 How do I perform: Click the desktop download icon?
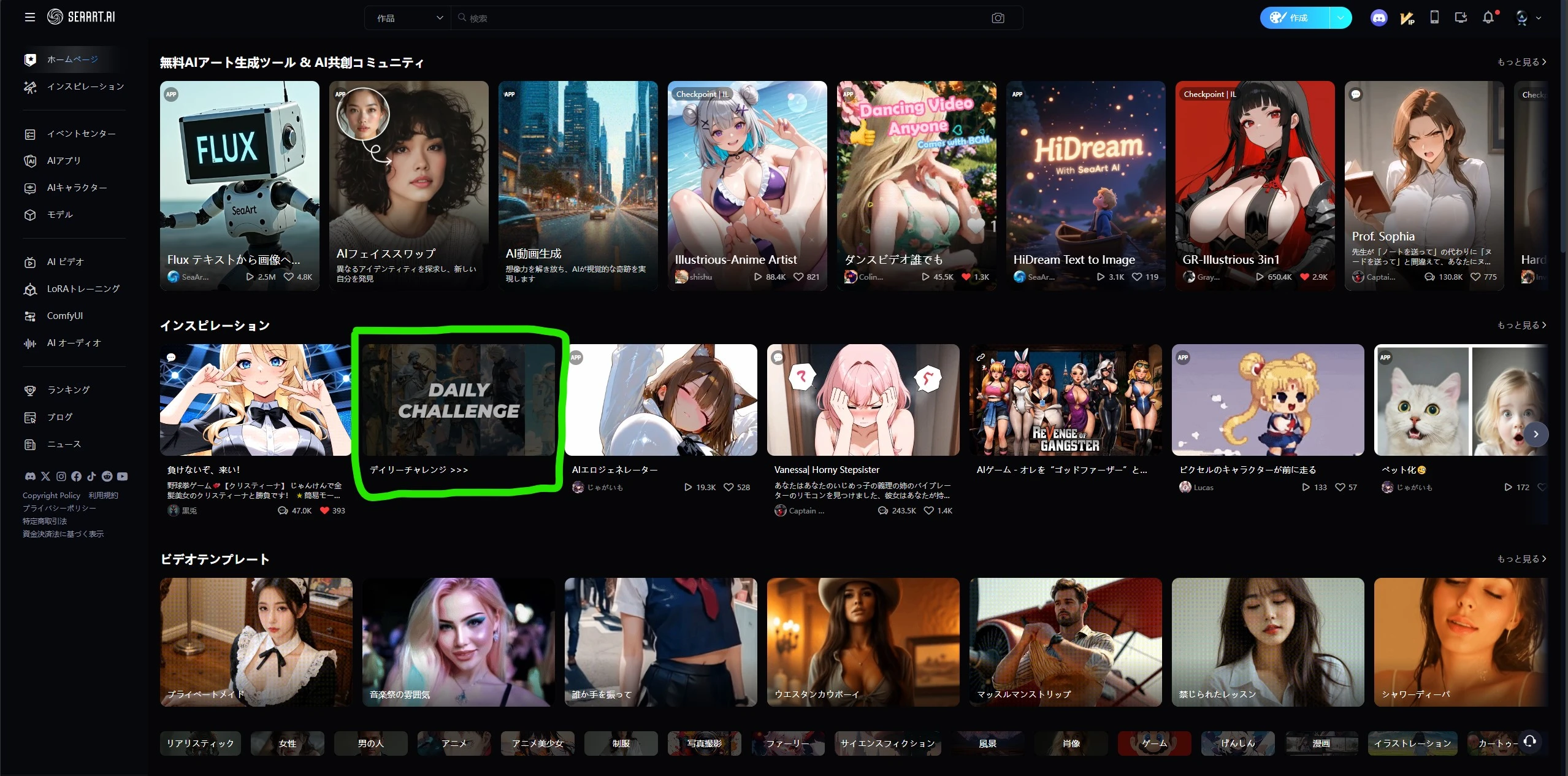pos(1461,17)
